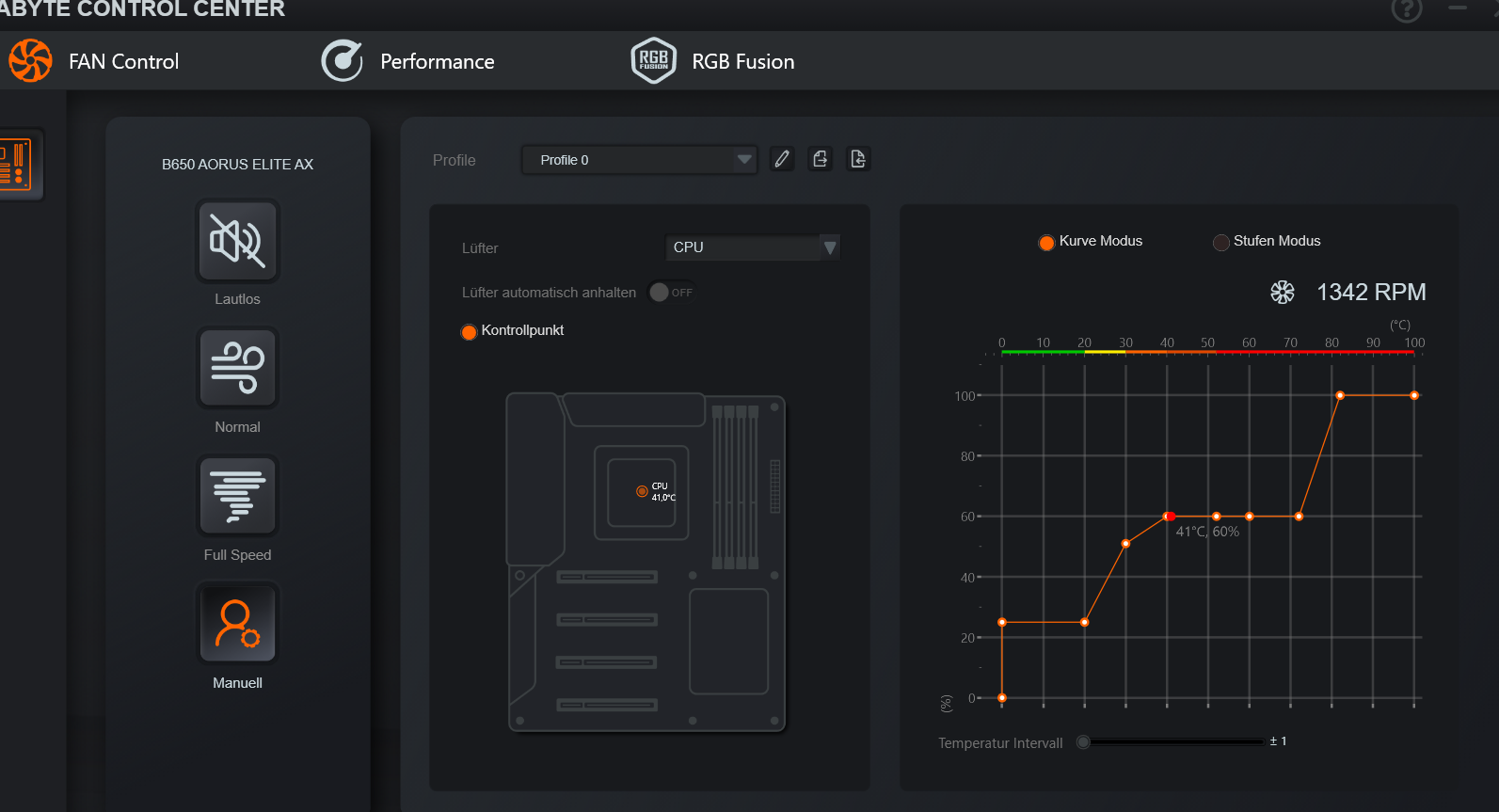This screenshot has height=812, width=1499.
Task: Select the Manuell user mode icon
Action: click(237, 624)
